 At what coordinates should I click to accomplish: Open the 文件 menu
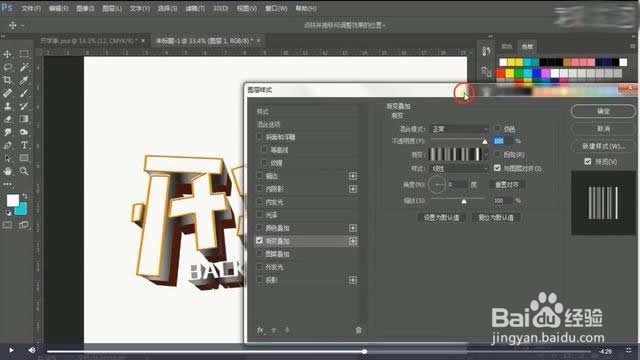pos(31,8)
